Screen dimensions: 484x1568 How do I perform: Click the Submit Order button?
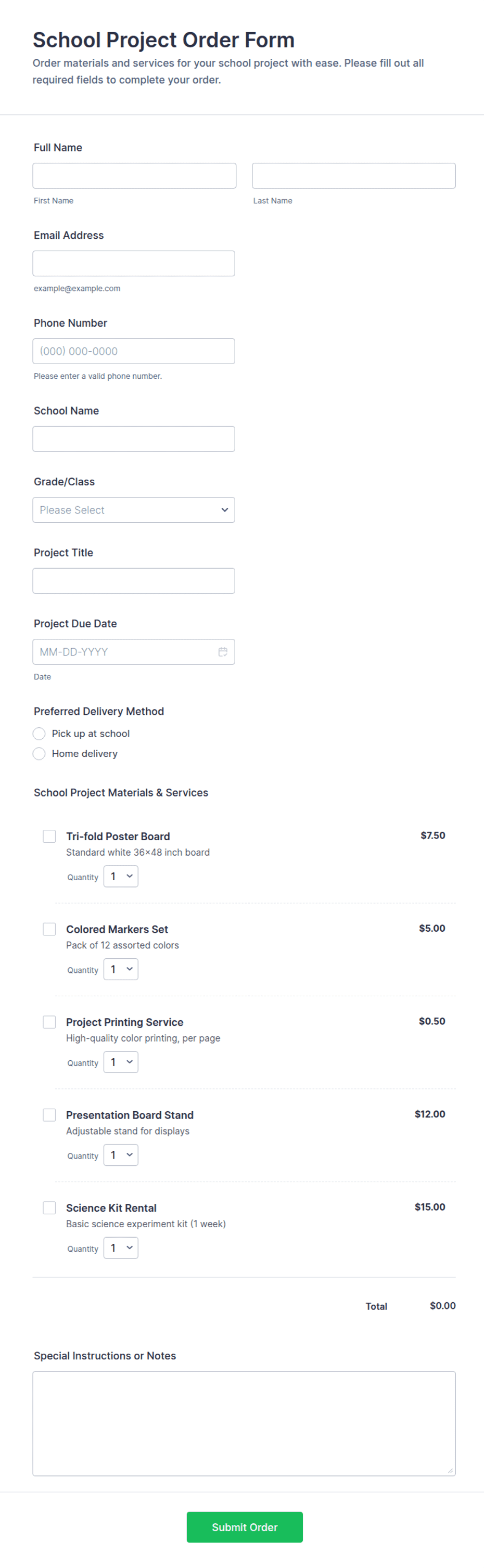pos(245,1527)
